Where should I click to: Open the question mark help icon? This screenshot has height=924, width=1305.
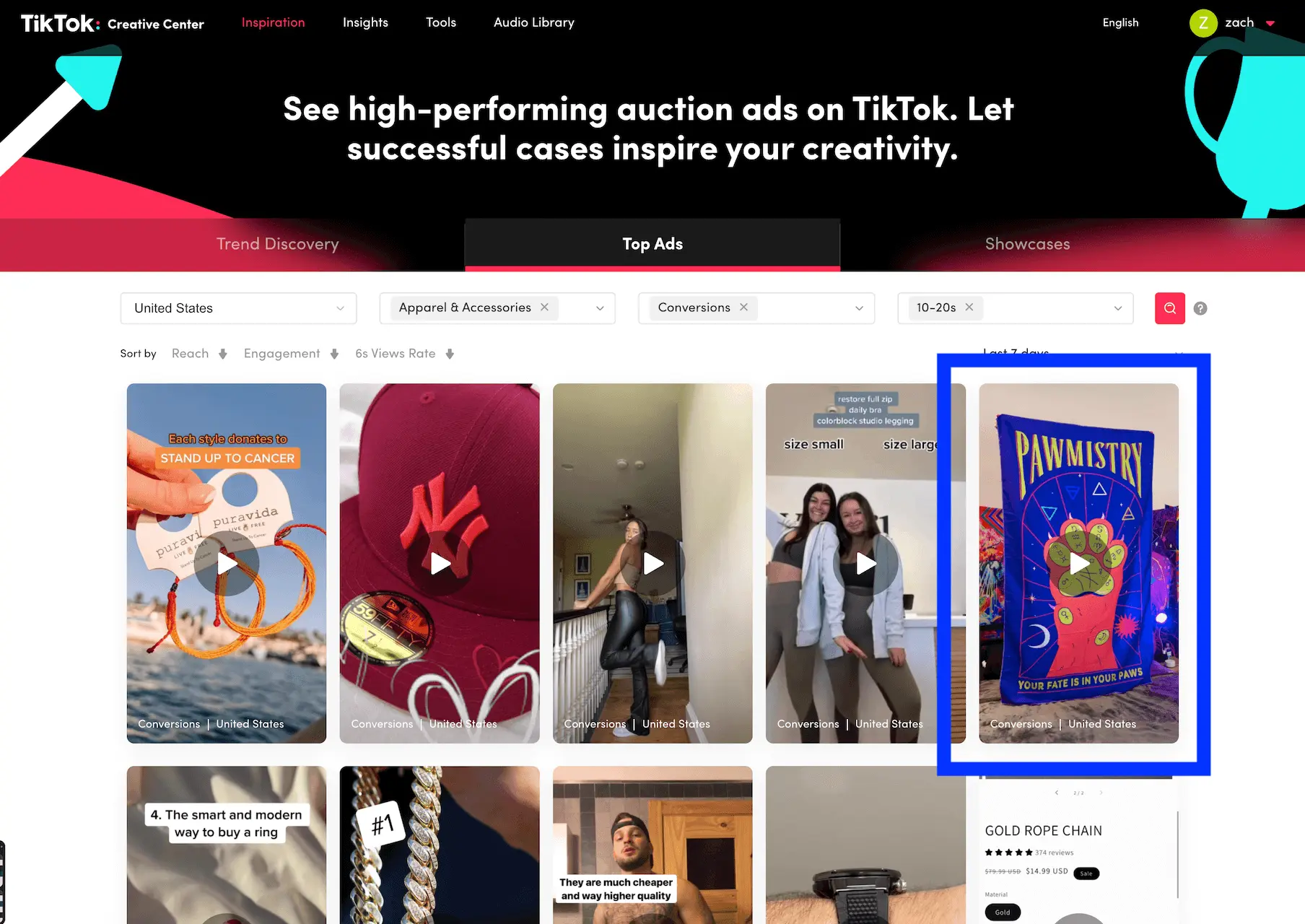(1200, 308)
